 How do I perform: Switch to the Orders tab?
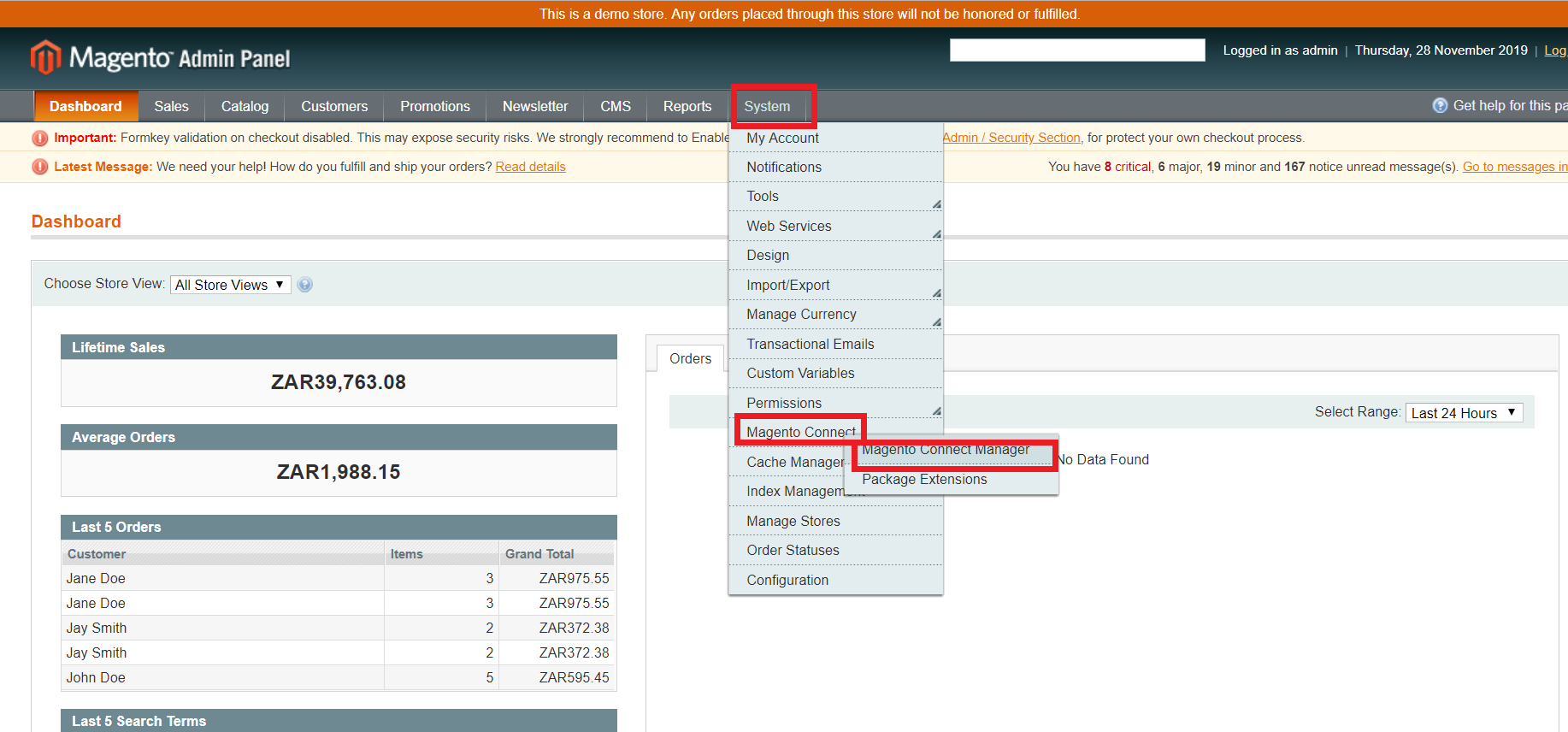tap(691, 358)
